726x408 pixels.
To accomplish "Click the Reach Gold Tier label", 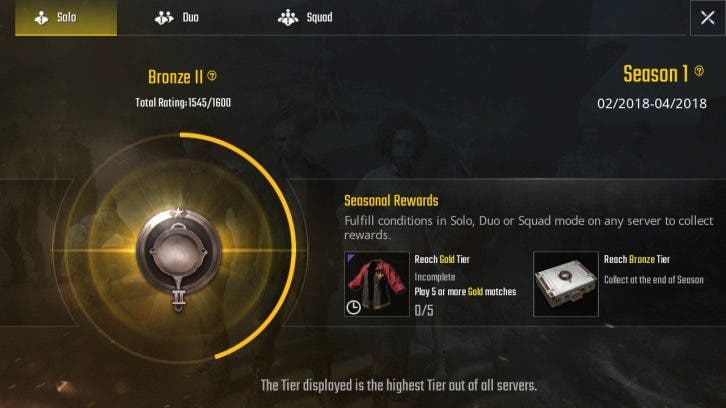I will 442,259.
